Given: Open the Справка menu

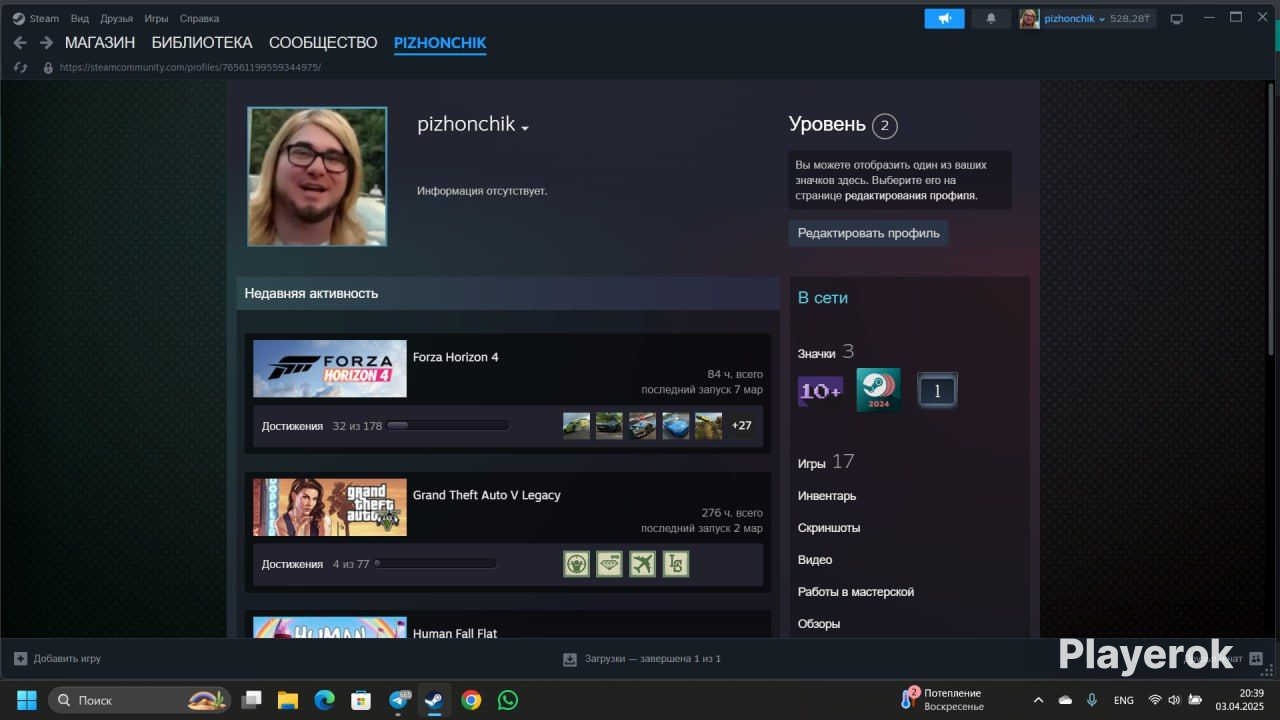Looking at the screenshot, I should (x=199, y=18).
